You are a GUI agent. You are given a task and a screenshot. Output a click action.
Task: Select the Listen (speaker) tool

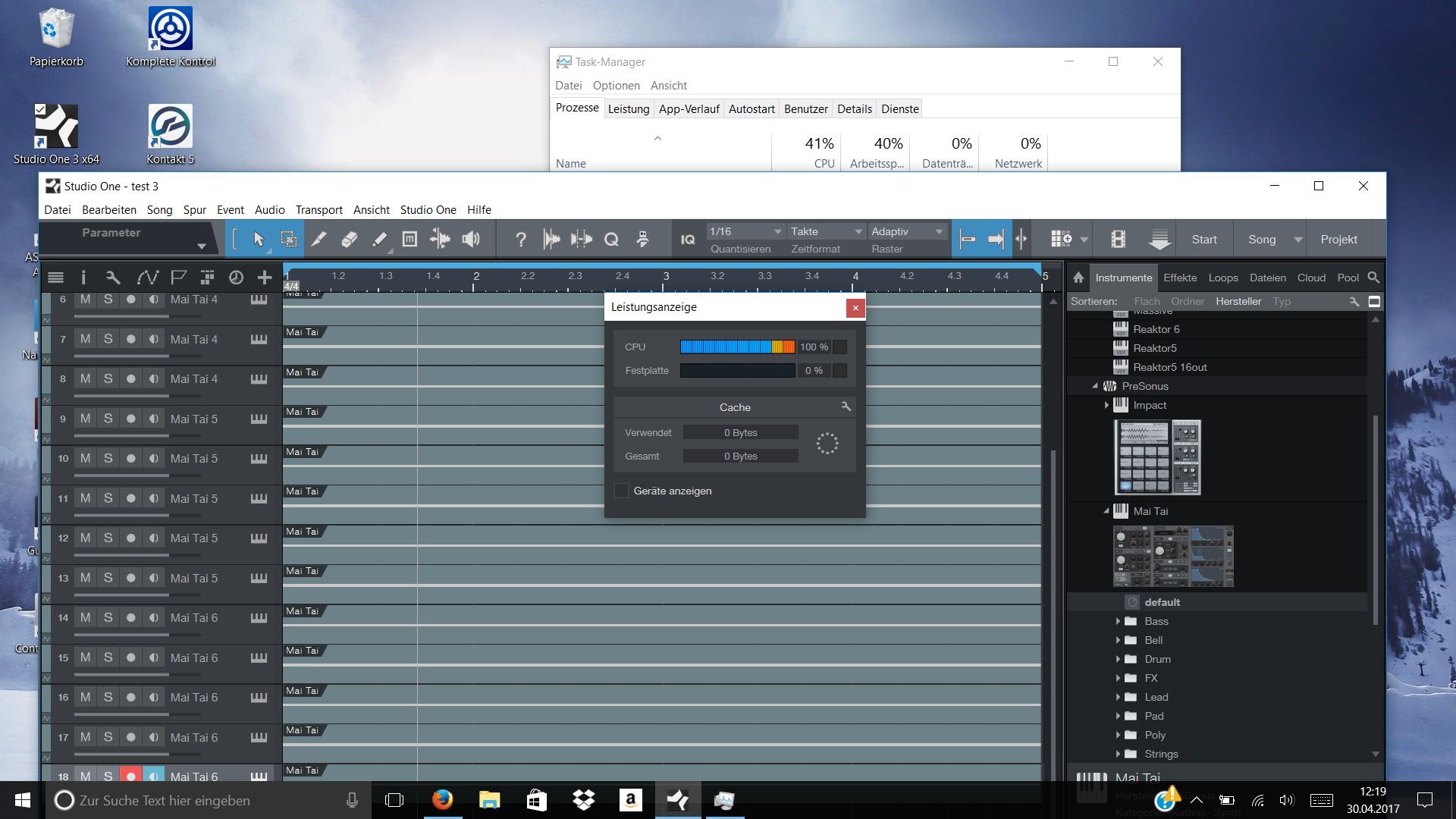[x=471, y=240]
